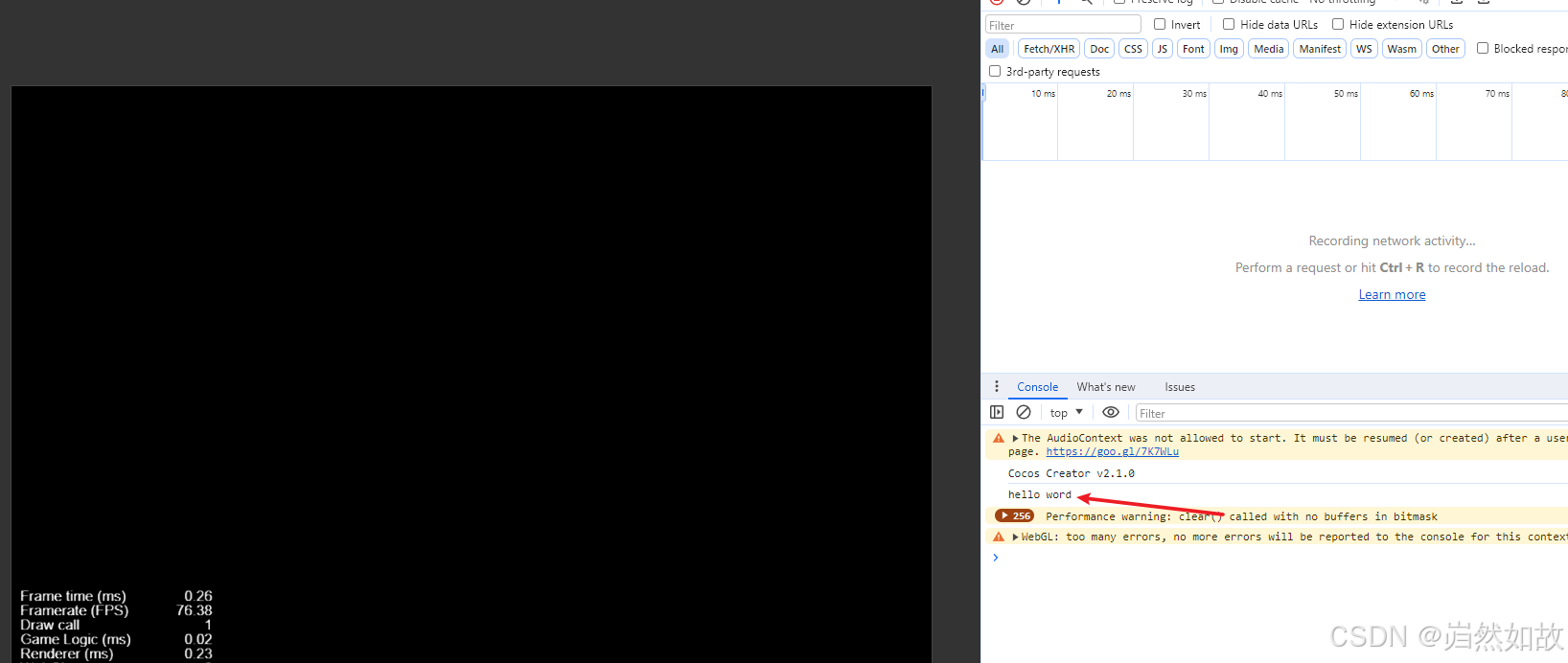Expand the AudioContext warning message
Image resolution: width=1568 pixels, height=663 pixels.
pyautogui.click(x=1015, y=438)
